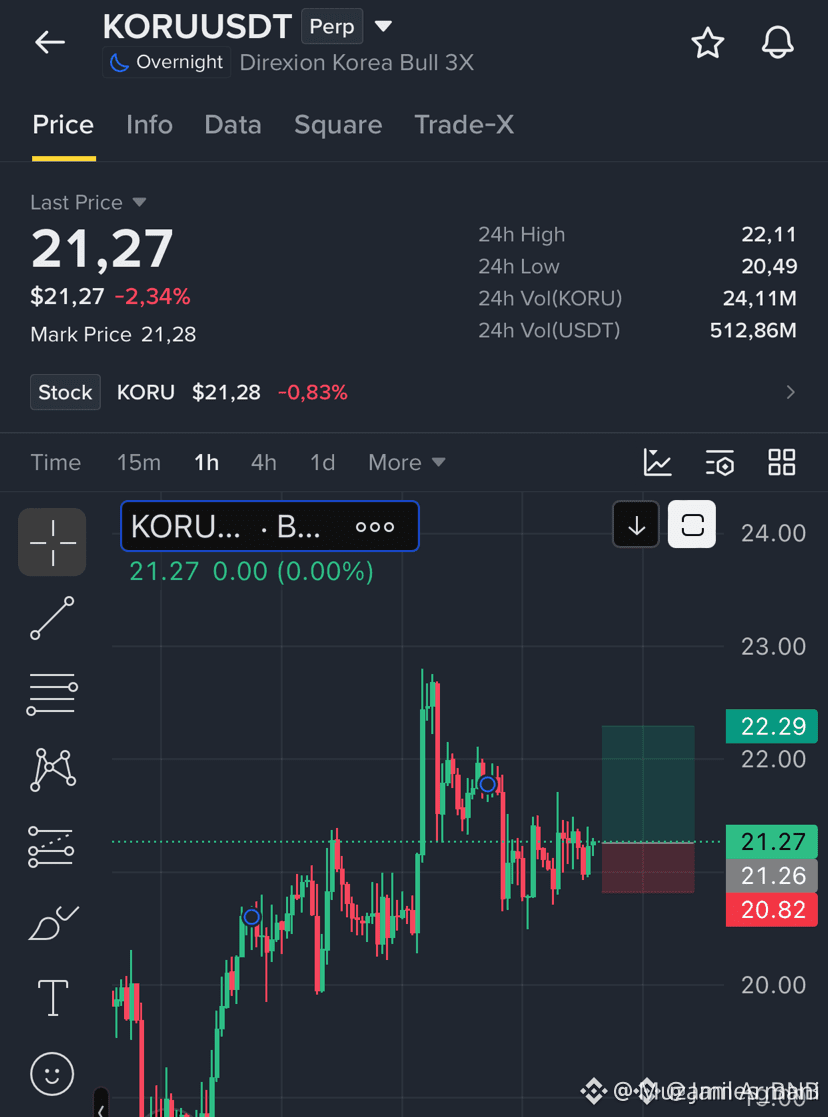The width and height of the screenshot is (828, 1117).
Task: Select the 15m interval
Action: click(139, 462)
